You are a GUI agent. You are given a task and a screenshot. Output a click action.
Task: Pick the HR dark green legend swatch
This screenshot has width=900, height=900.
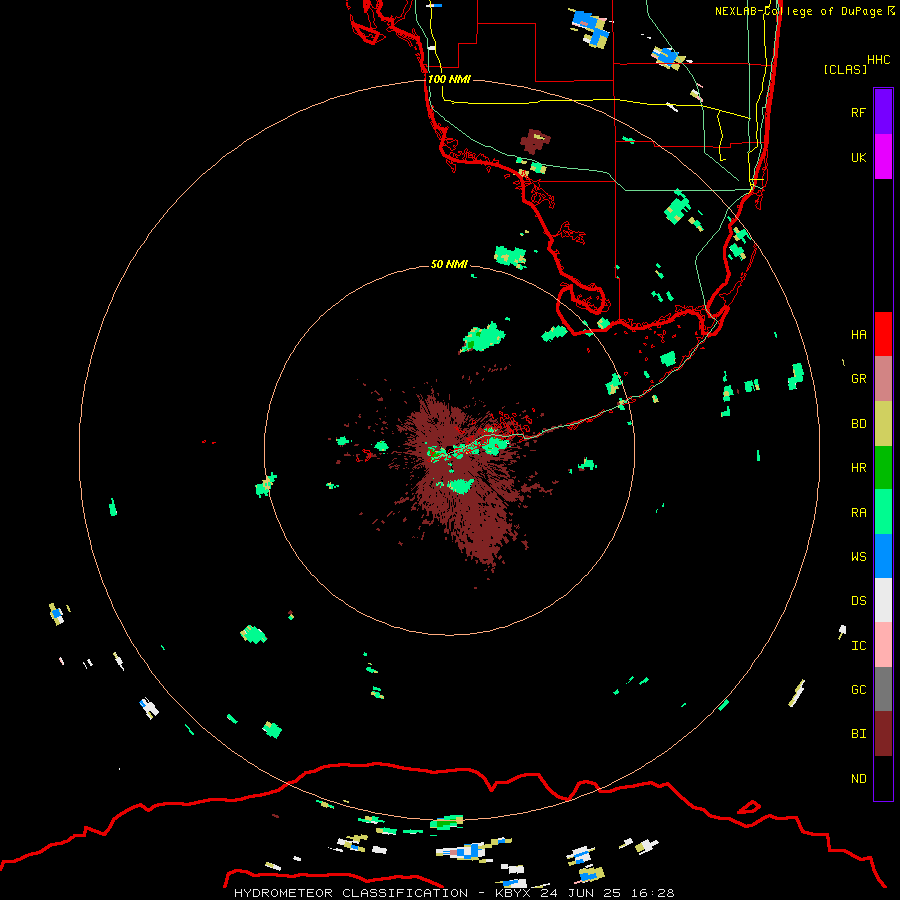(883, 468)
